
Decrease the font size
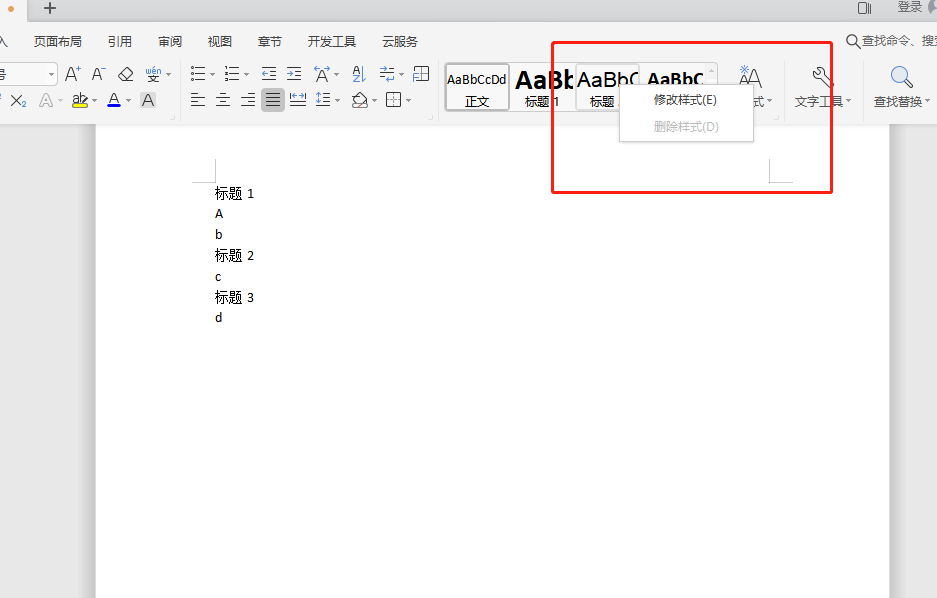[98, 73]
